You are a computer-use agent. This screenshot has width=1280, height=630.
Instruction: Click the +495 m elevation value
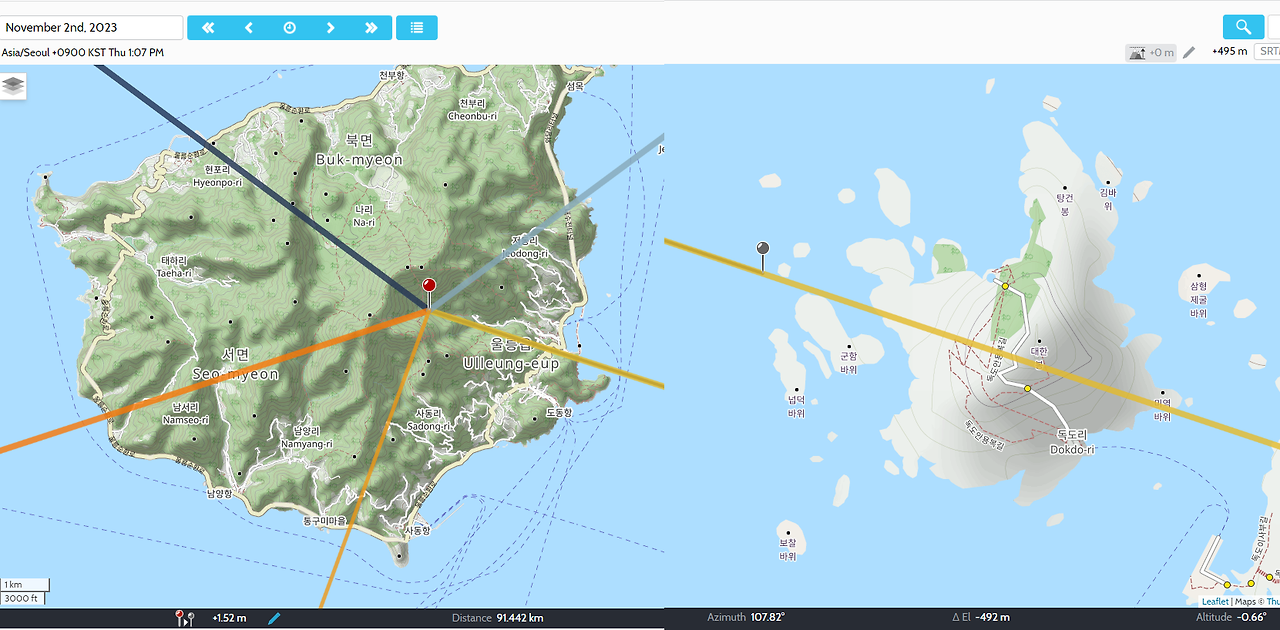coord(1229,52)
